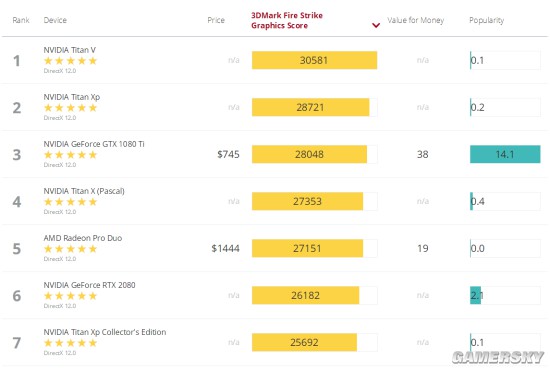
Task: Click stars under Titan Xp Collector's Edition
Action: click(70, 343)
